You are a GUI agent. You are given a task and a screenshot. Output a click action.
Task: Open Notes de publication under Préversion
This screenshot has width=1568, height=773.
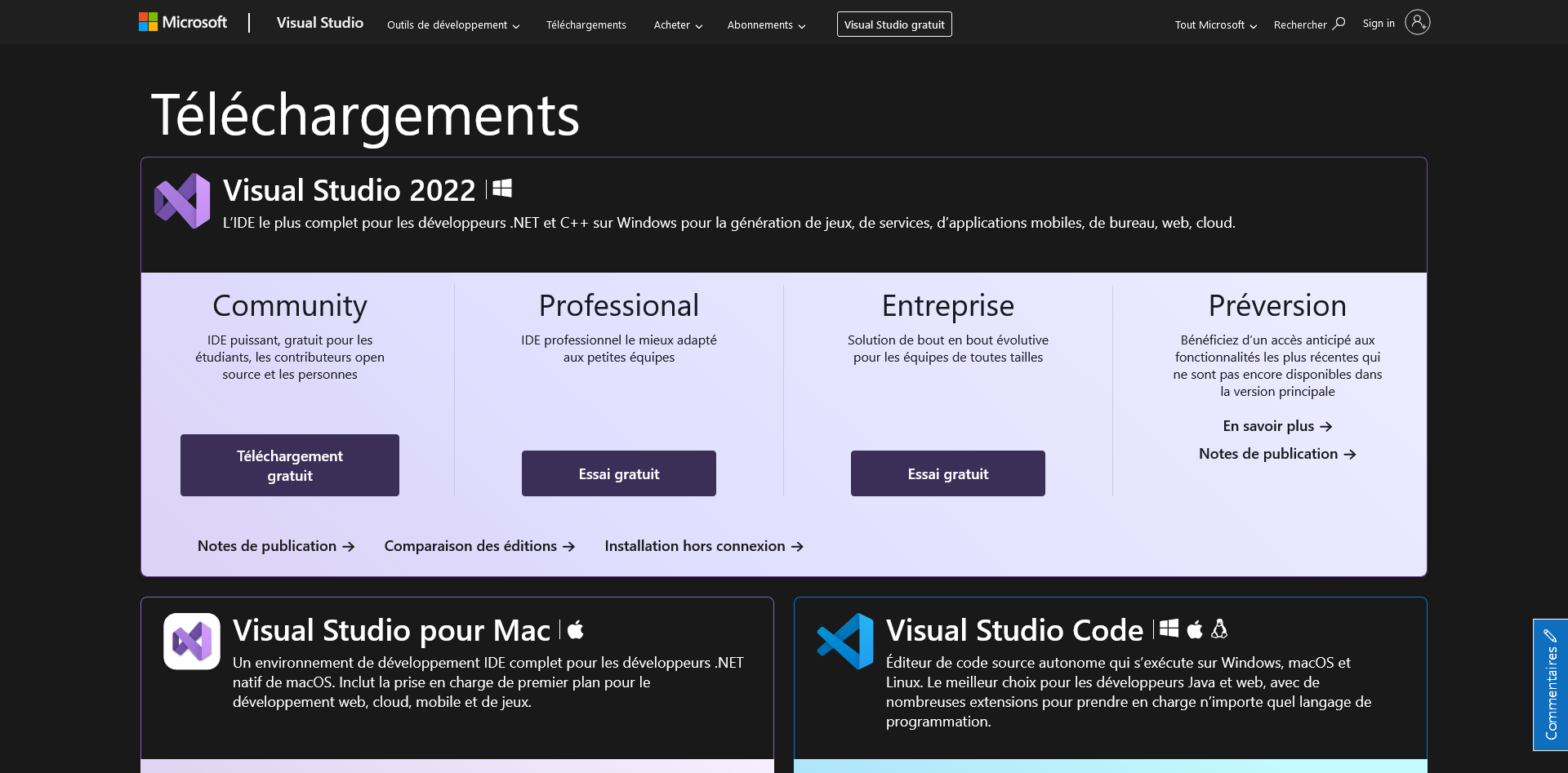[1277, 454]
